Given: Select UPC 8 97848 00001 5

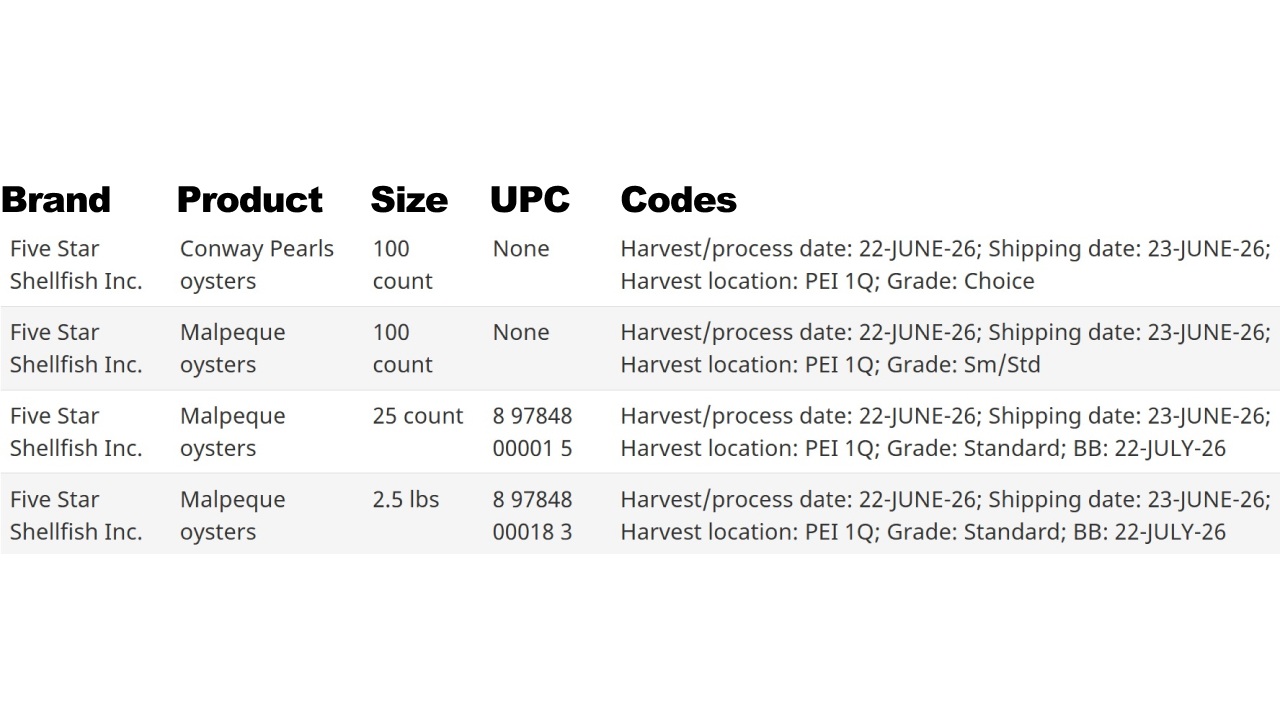Looking at the screenshot, I should [532, 432].
